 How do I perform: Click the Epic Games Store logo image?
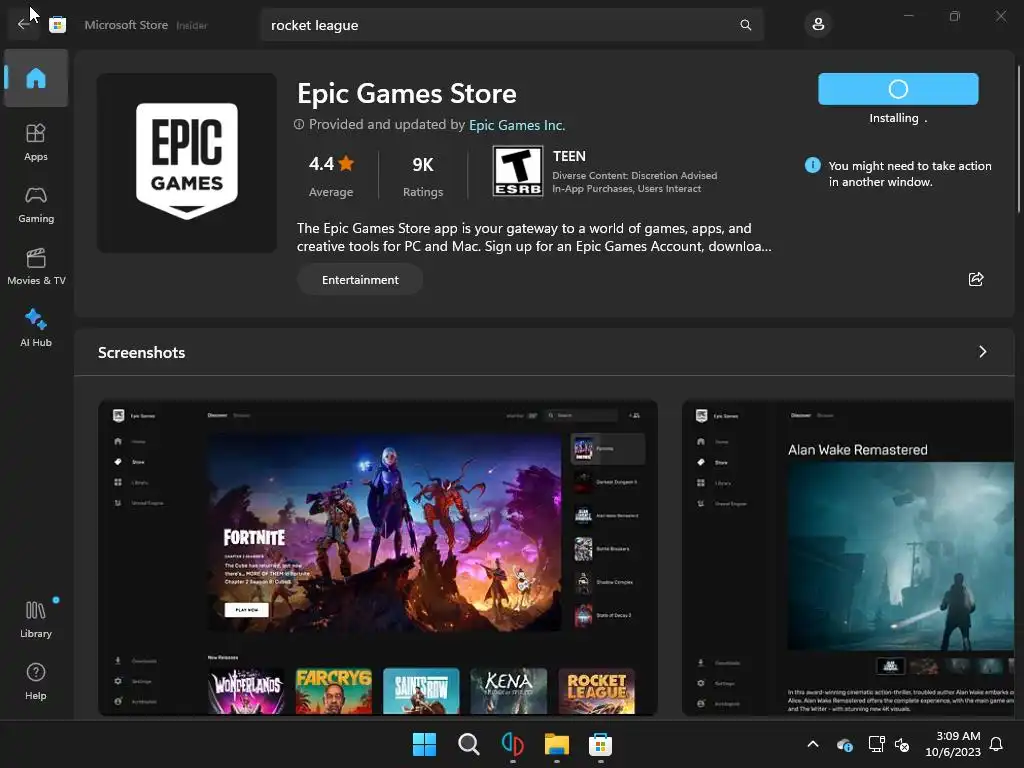[x=187, y=163]
